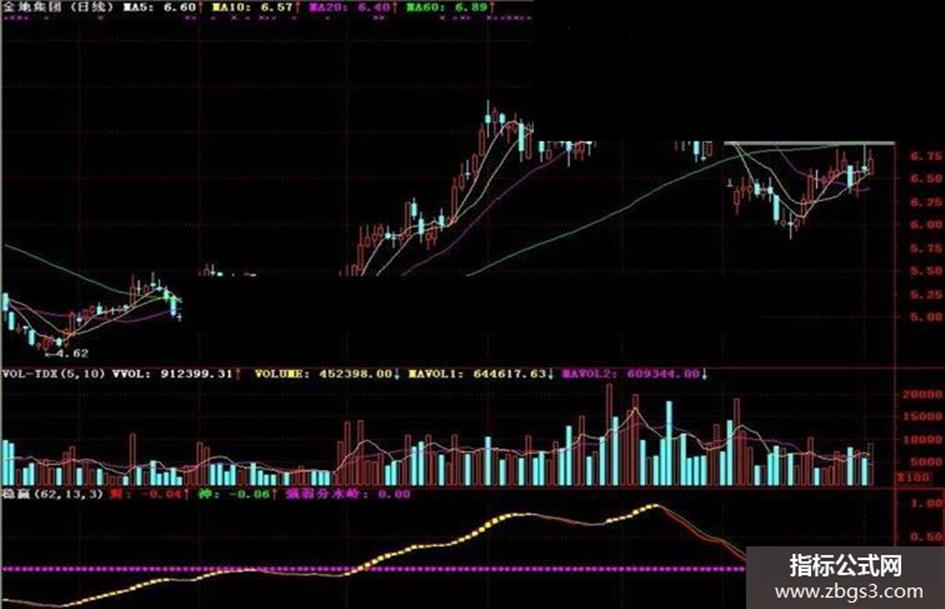
Task: Click the 1.00 indicator axis label
Action: (x=926, y=503)
